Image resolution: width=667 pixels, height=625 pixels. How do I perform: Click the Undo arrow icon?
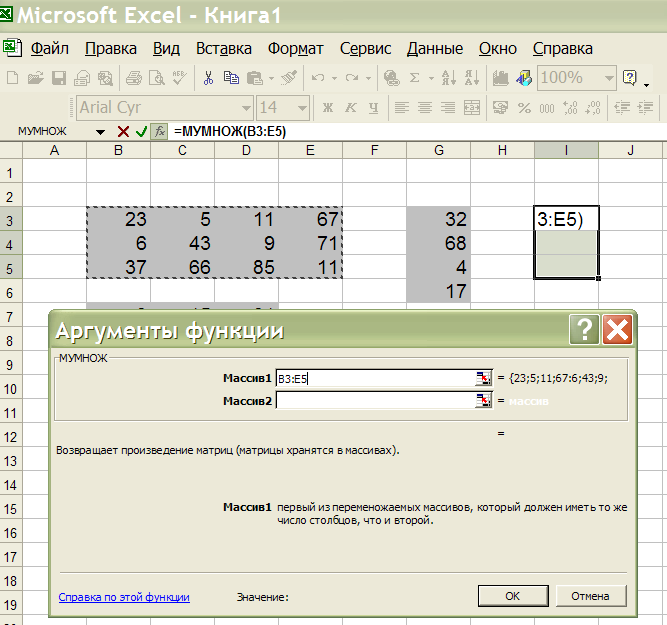coord(318,78)
